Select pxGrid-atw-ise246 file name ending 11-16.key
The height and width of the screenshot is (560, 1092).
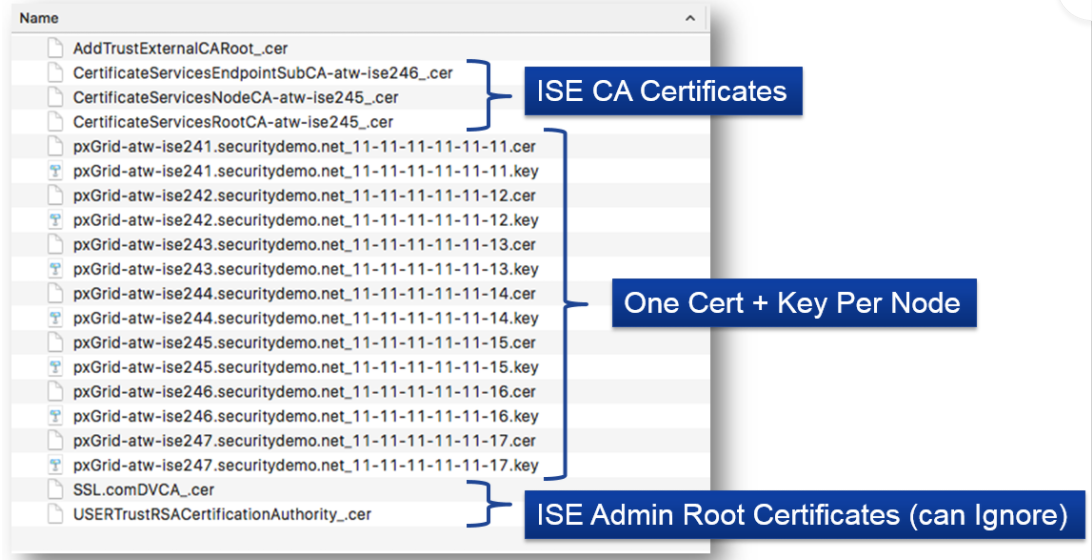tap(306, 417)
